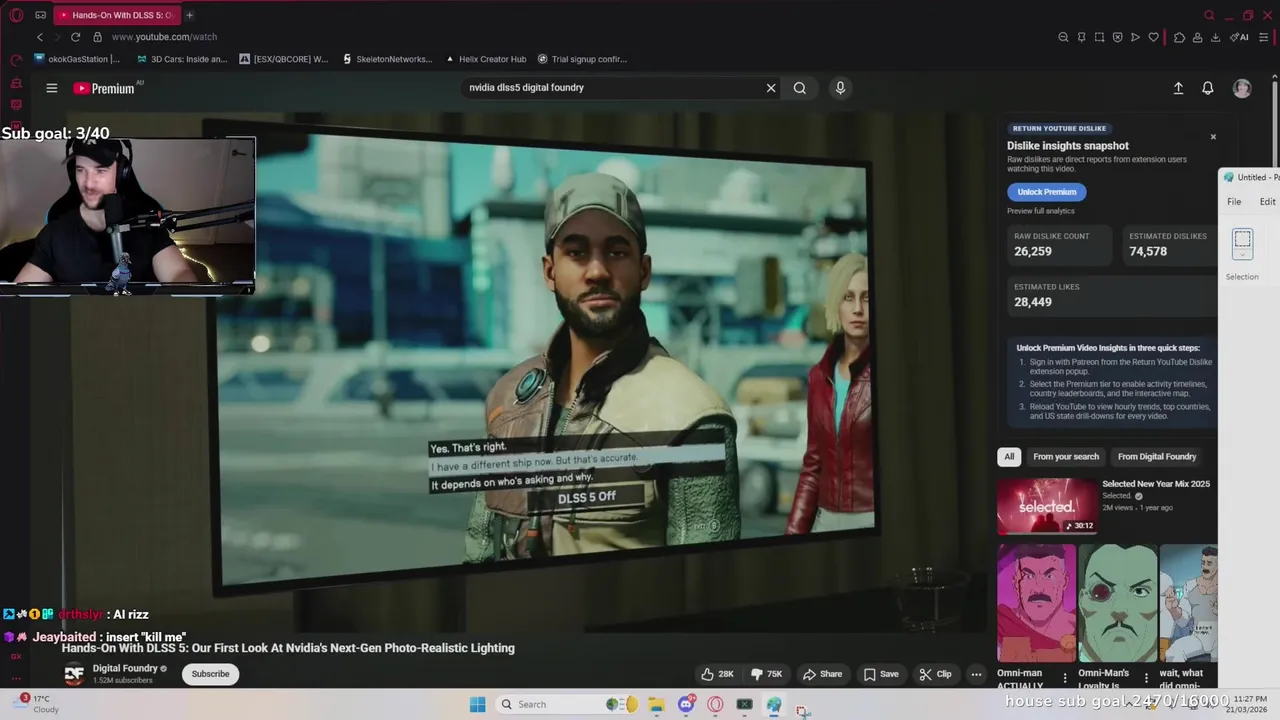1280x720 pixels.
Task: Select the From Digital Foundry chip
Action: 1157,457
